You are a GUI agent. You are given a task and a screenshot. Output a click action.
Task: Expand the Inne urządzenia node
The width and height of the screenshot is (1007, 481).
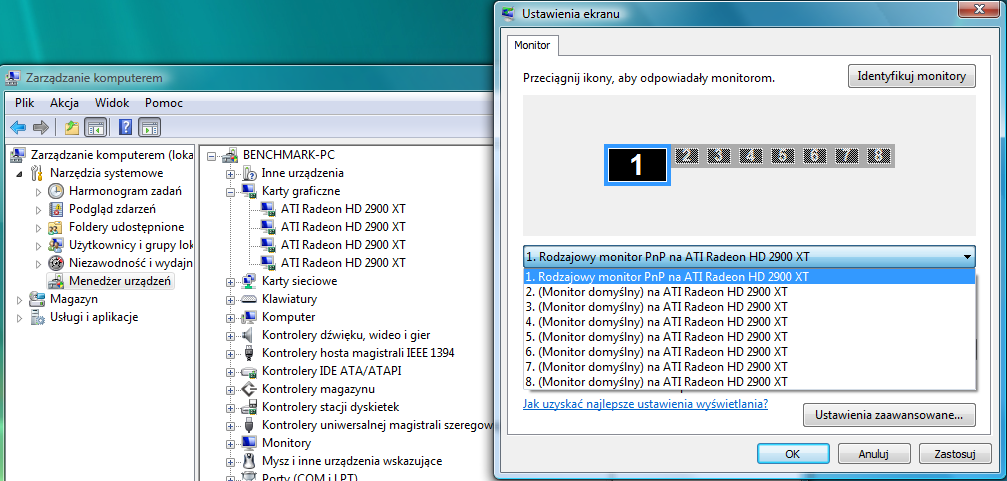230,173
